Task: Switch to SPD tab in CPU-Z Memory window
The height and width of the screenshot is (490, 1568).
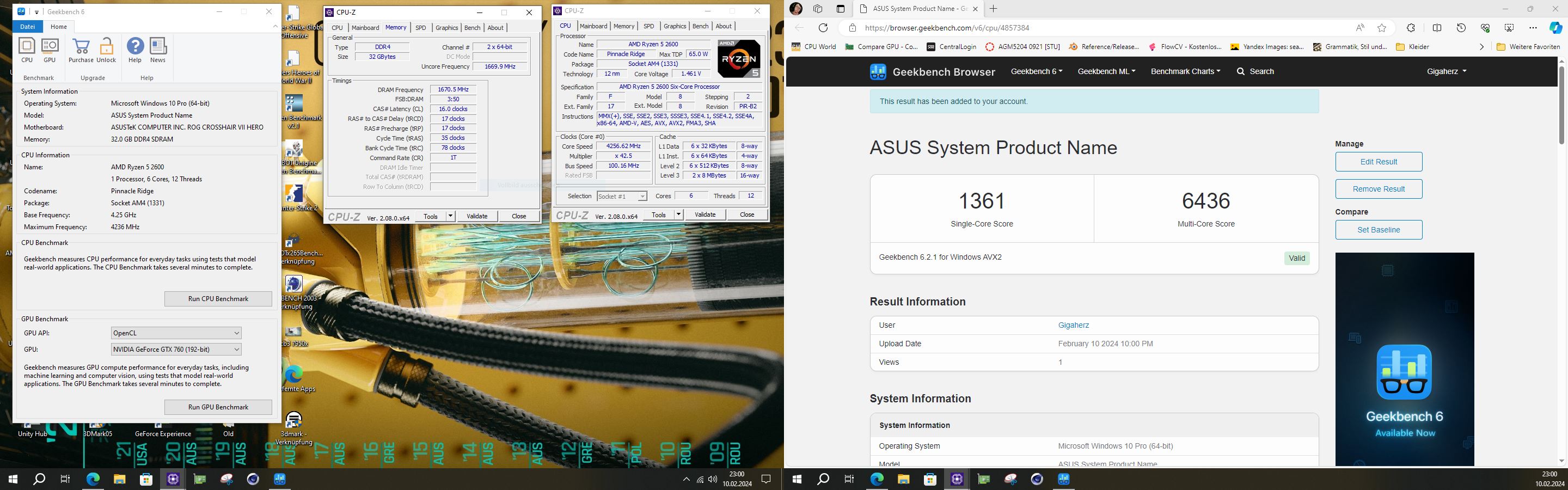Action: [421, 27]
